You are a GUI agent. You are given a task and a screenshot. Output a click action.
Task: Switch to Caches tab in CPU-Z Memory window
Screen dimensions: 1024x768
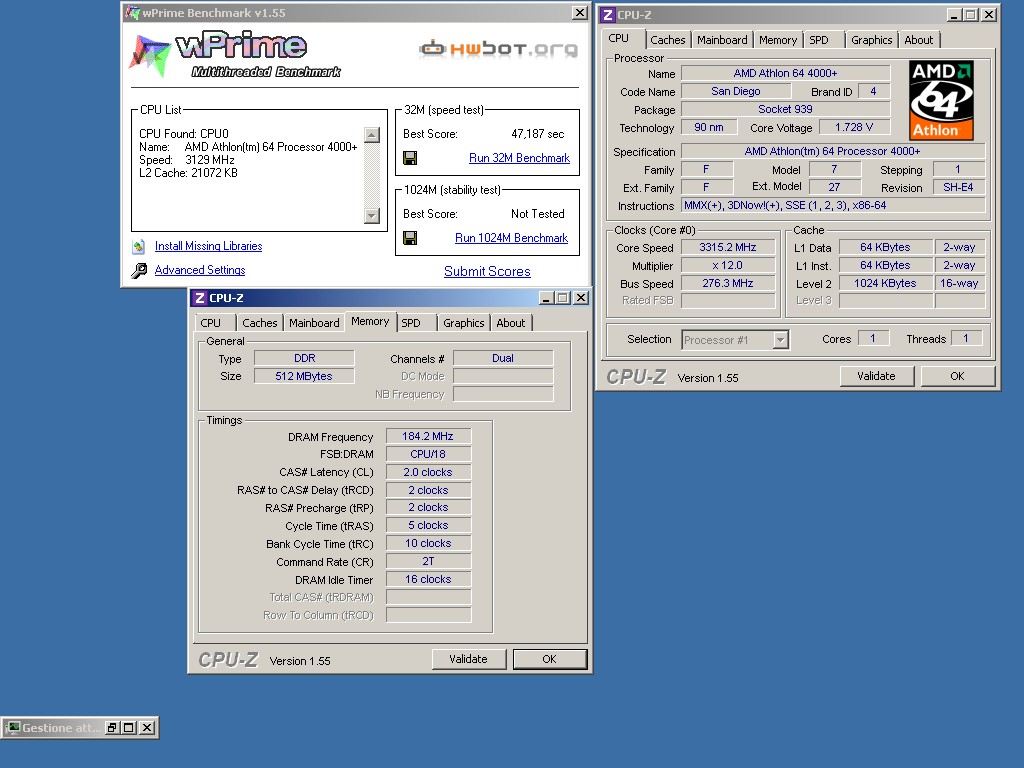pyautogui.click(x=259, y=323)
